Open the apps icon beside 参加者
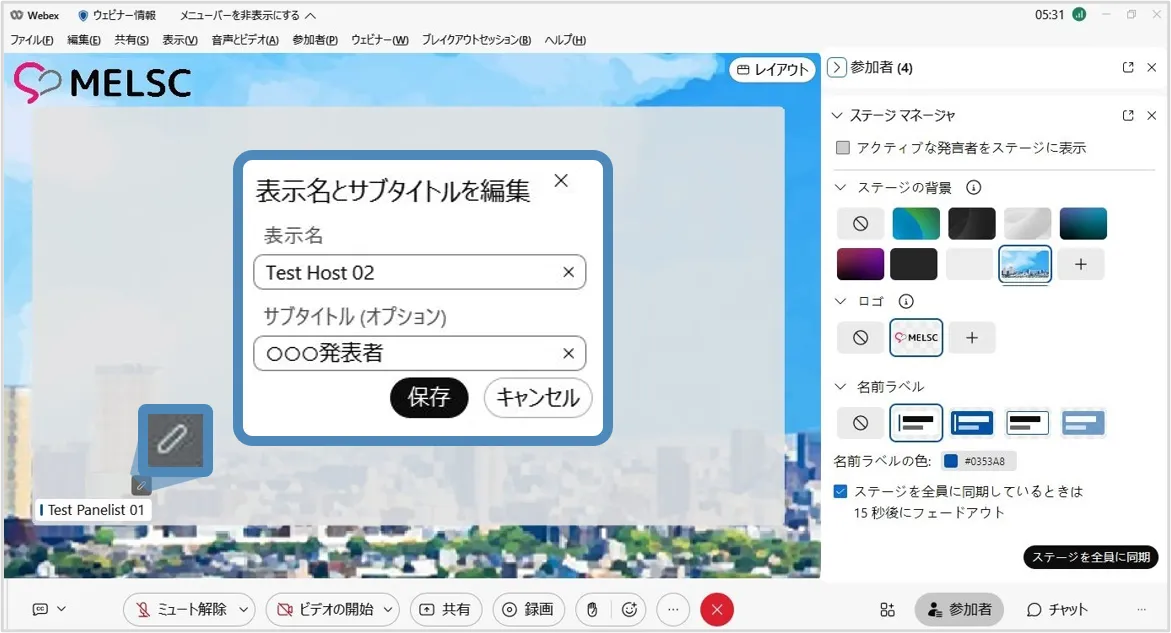The width and height of the screenshot is (1171, 633). pos(887,610)
